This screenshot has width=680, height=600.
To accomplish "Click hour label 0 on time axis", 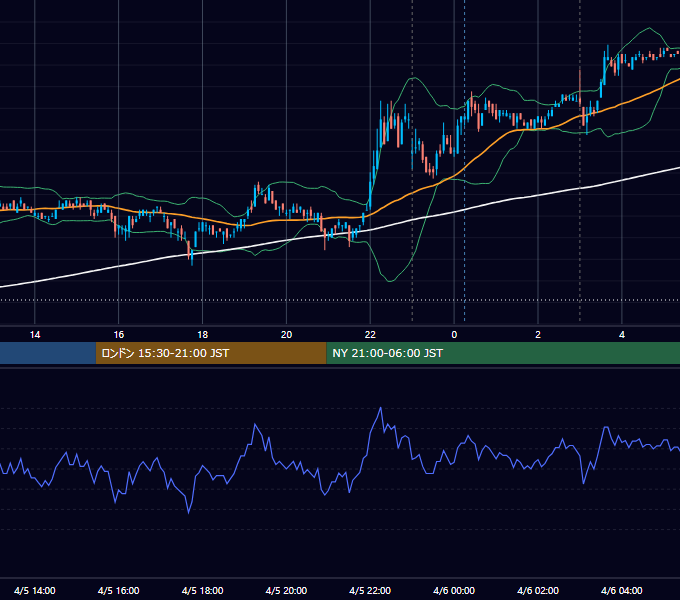I will (454, 335).
